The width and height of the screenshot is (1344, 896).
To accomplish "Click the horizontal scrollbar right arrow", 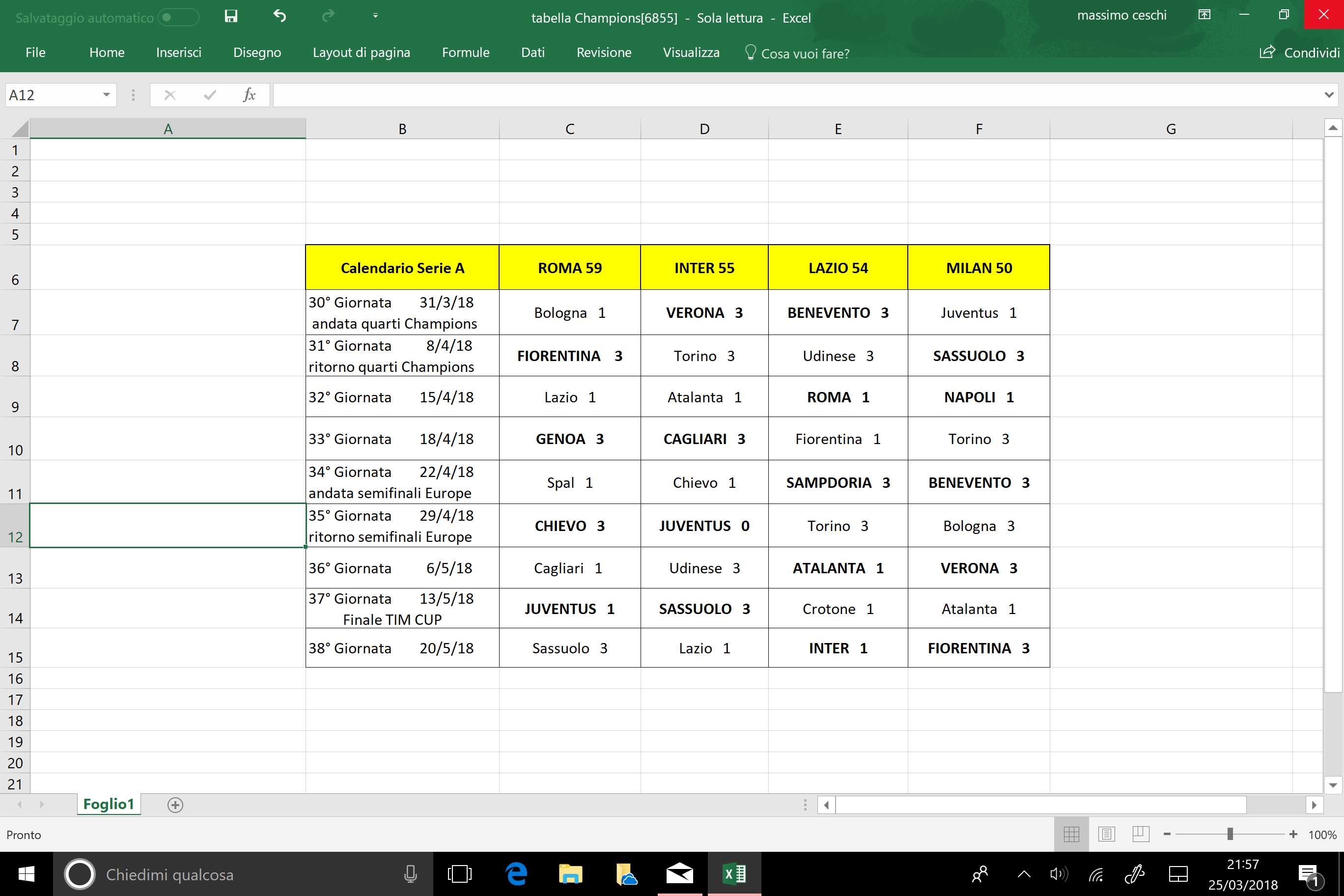I will point(1315,805).
